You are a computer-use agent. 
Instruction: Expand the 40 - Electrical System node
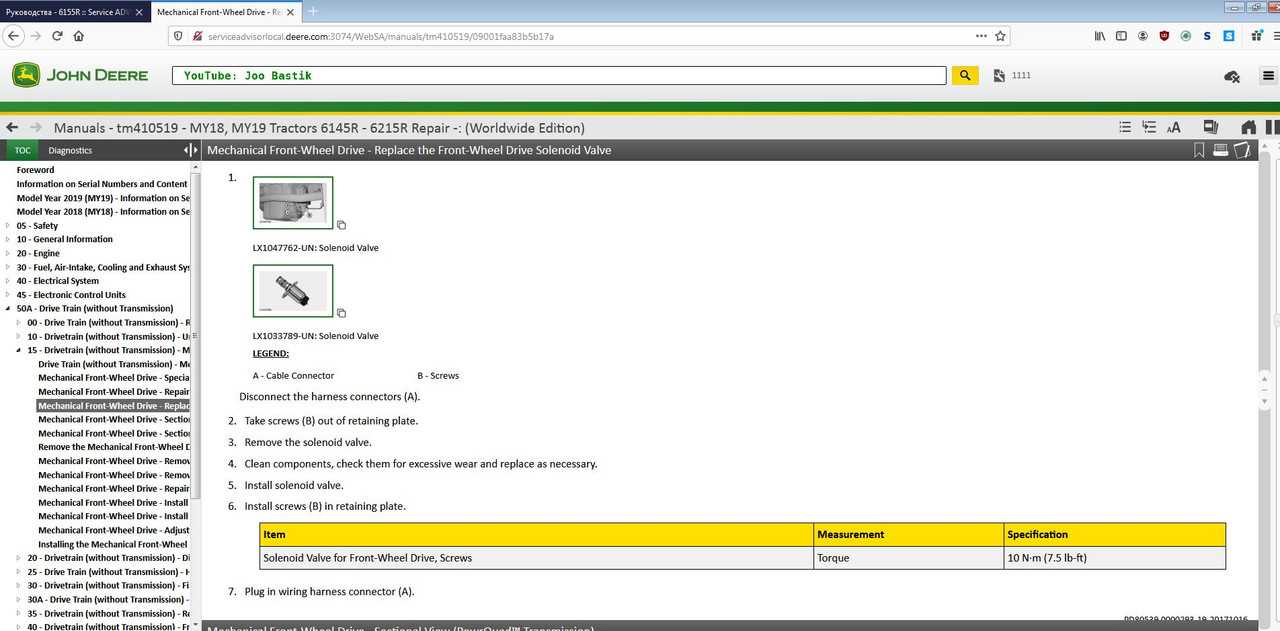(8, 281)
